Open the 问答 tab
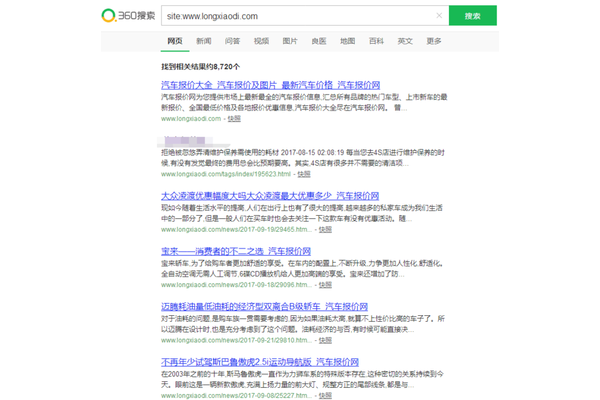Image resolution: width=600 pixels, height=400 pixels. click(232, 41)
